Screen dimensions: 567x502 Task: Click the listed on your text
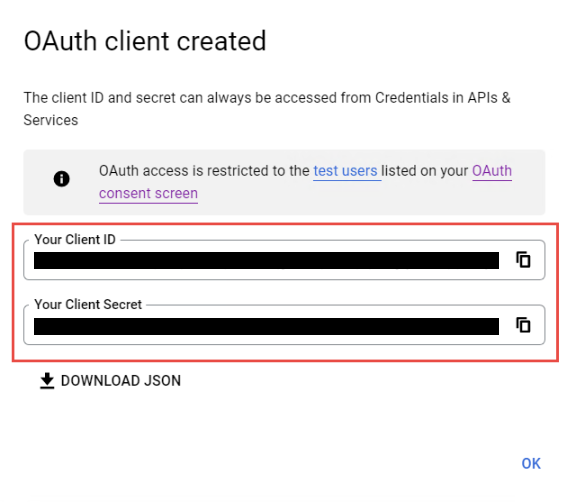coord(425,171)
